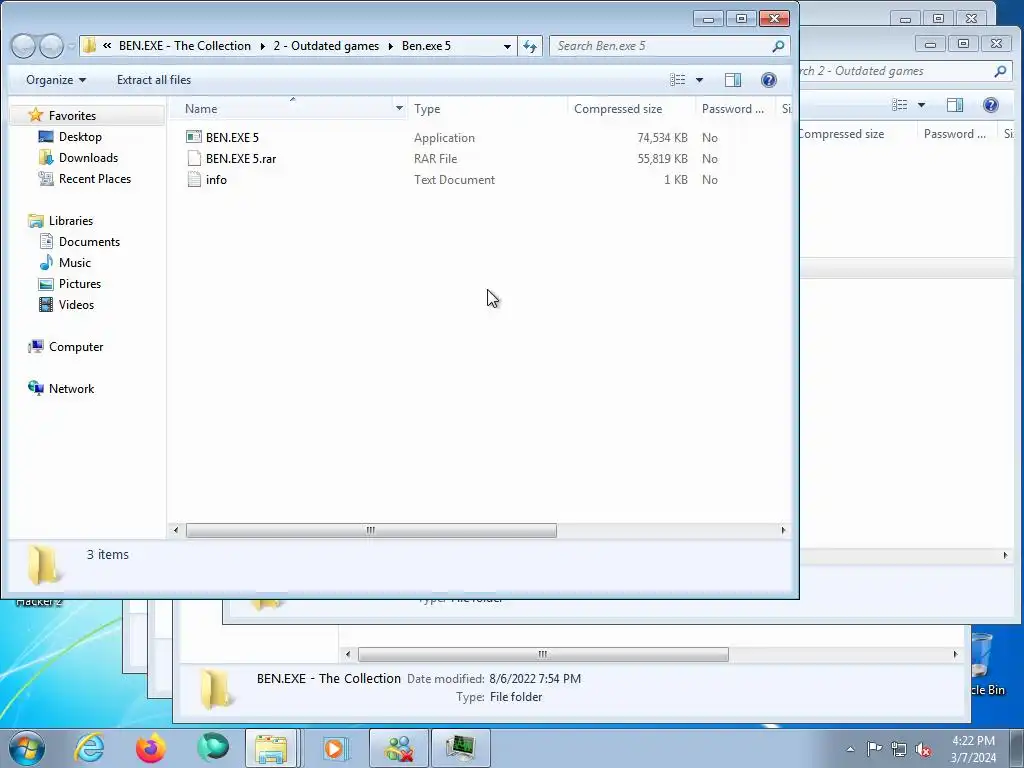Image resolution: width=1024 pixels, height=768 pixels.
Task: Navigate to 2 - Outdated games breadcrumb
Action: [x=326, y=46]
